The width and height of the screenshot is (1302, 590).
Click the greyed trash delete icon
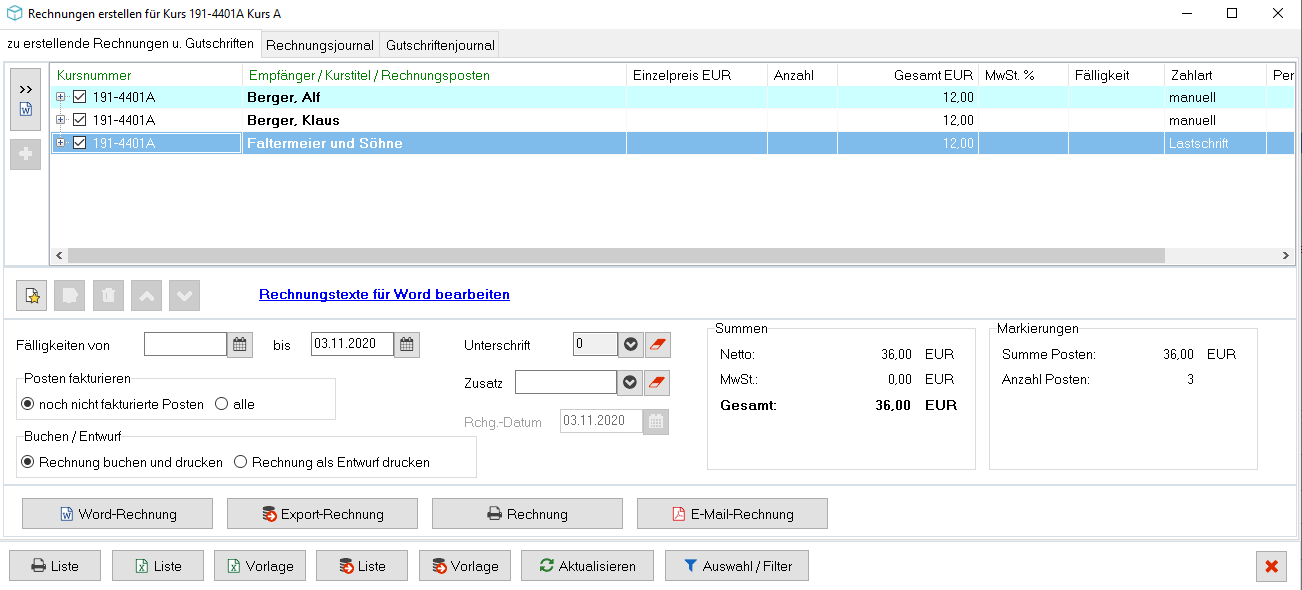pos(108,295)
